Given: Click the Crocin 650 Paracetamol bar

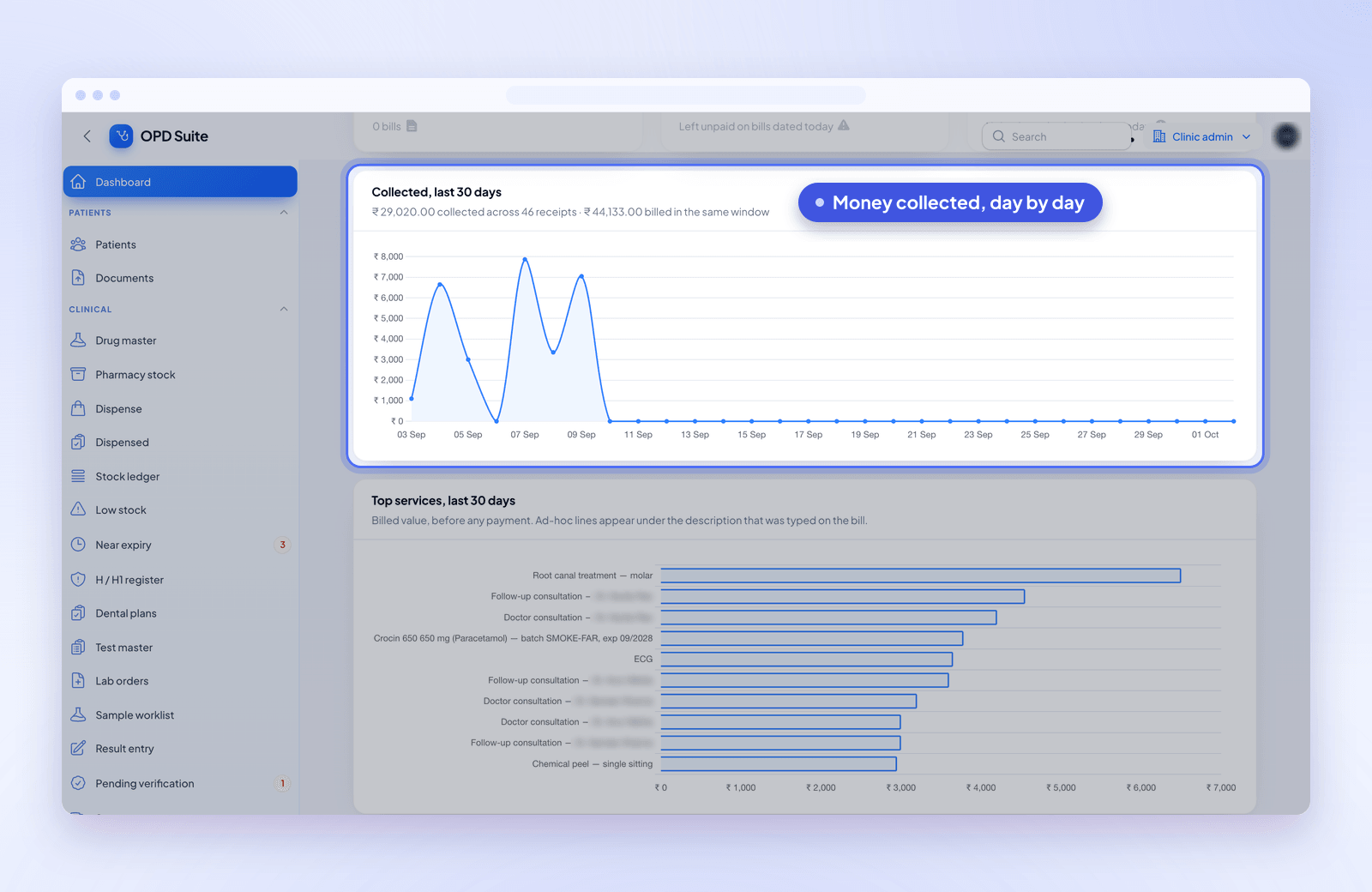Looking at the screenshot, I should [x=811, y=638].
